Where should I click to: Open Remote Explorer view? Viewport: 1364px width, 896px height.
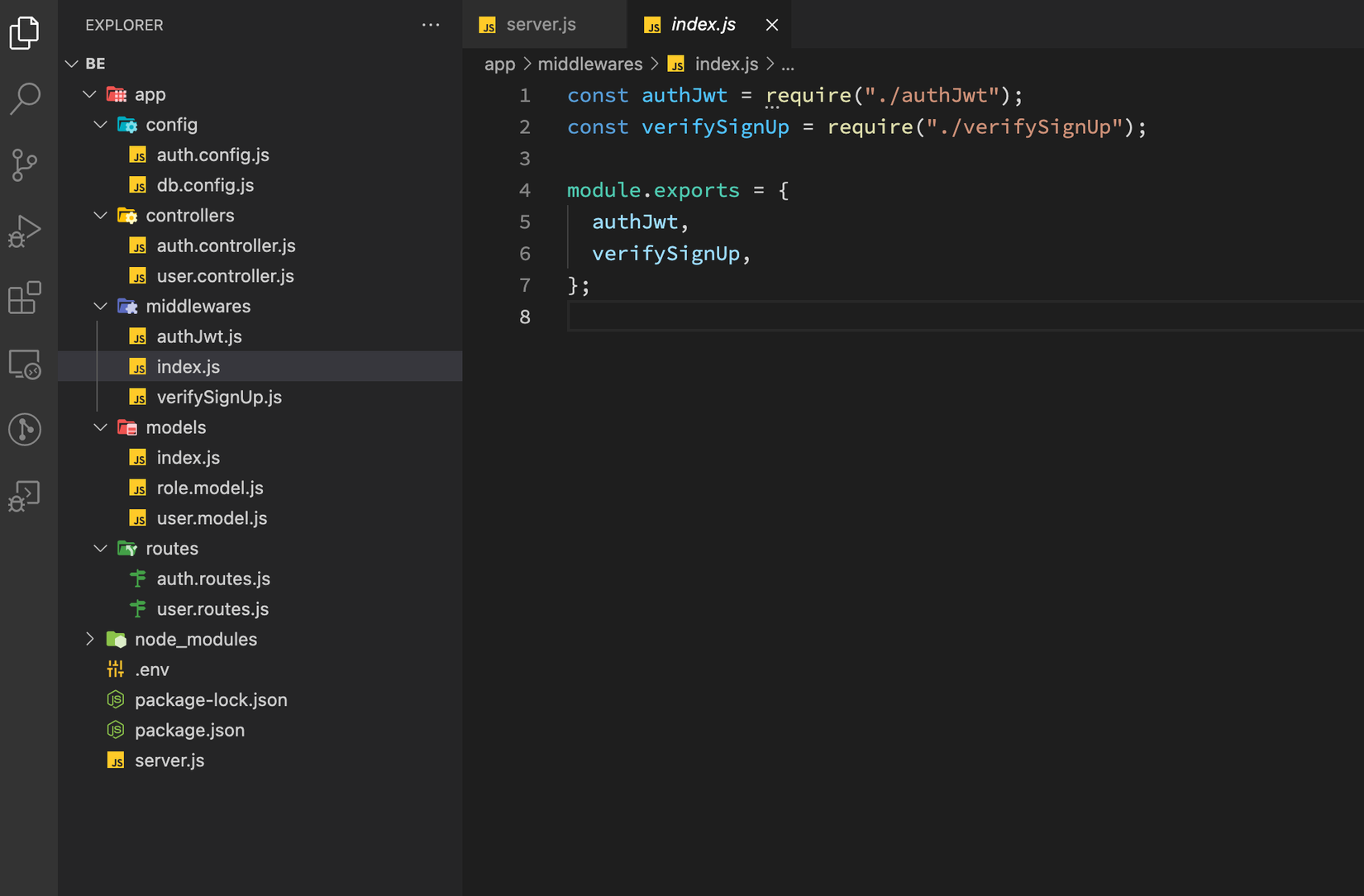tap(25, 364)
